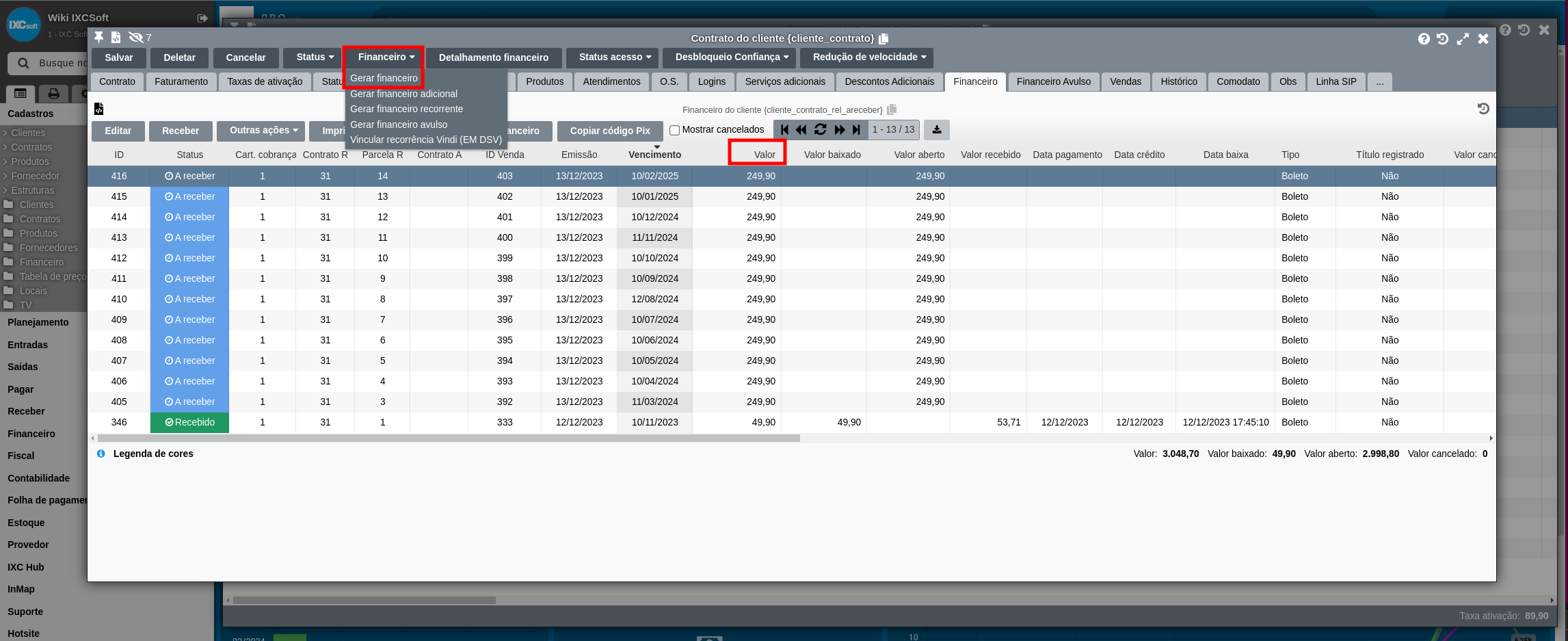Image resolution: width=1568 pixels, height=641 pixels.
Task: Refresh the financial records grid
Action: (x=821, y=129)
